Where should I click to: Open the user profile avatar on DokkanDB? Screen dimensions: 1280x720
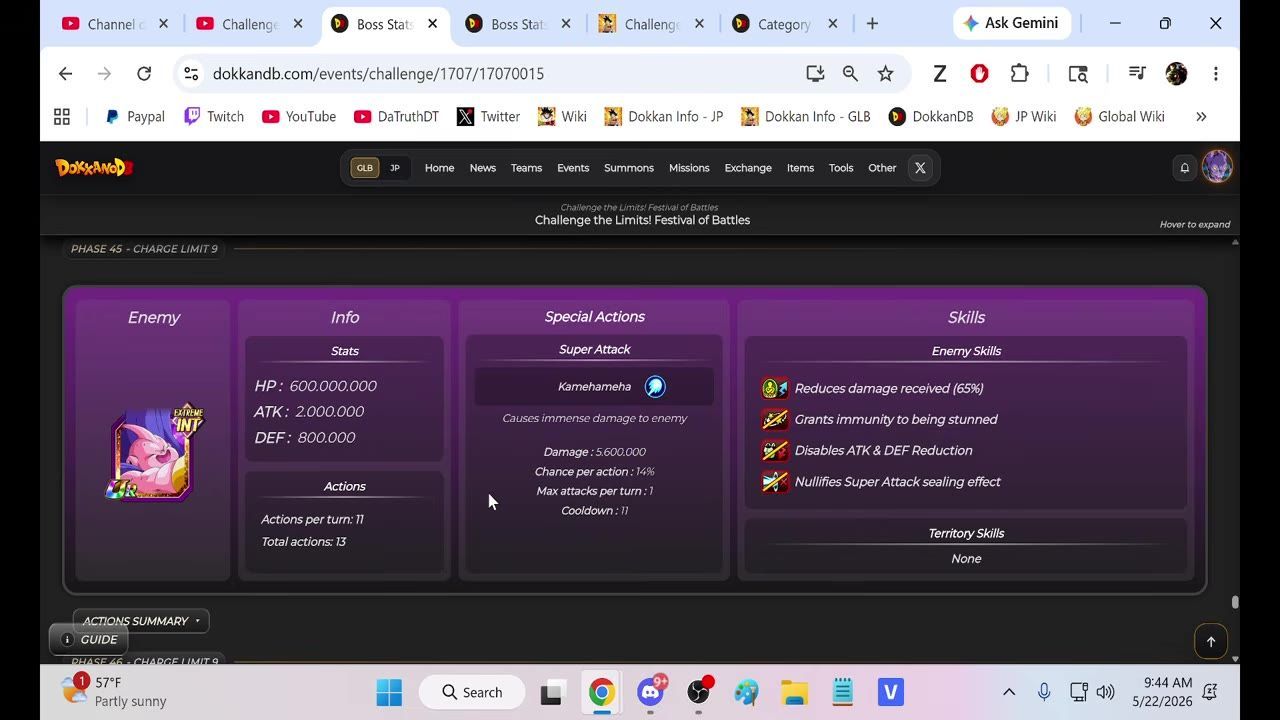click(1217, 167)
